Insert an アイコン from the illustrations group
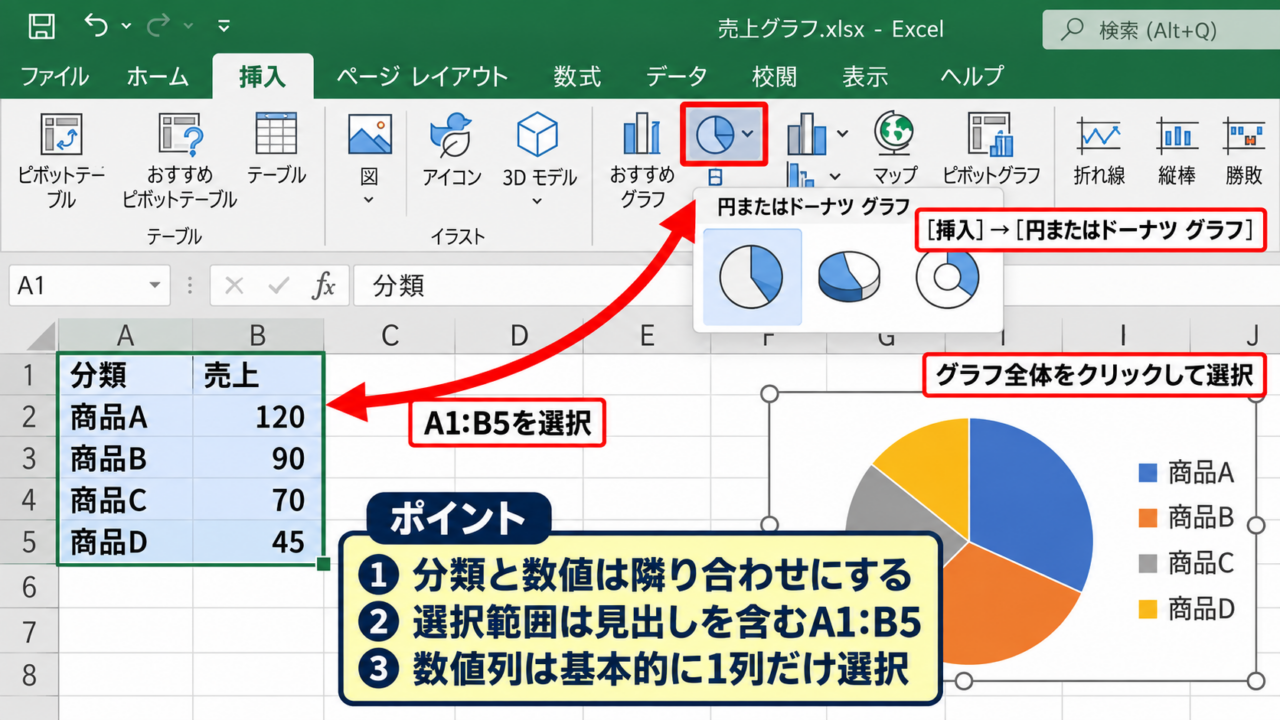The height and width of the screenshot is (720, 1280). [451, 150]
